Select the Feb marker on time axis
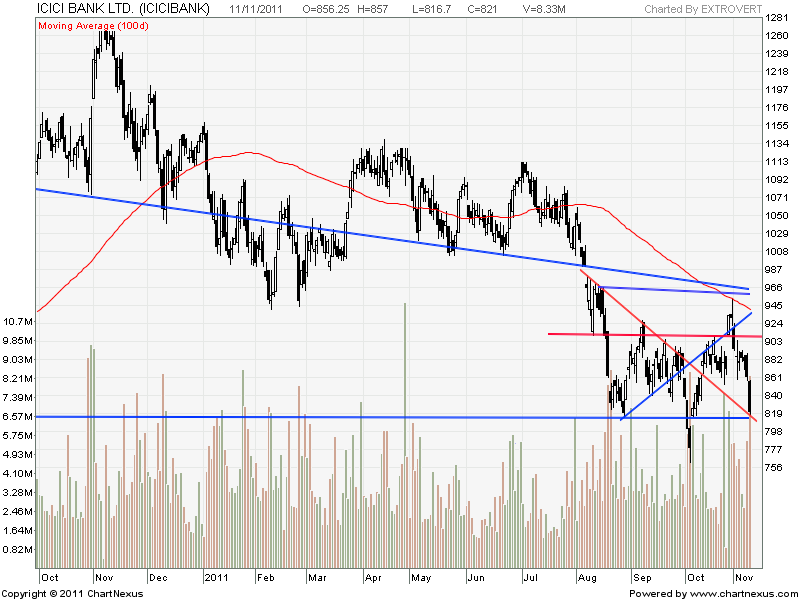 (265, 578)
